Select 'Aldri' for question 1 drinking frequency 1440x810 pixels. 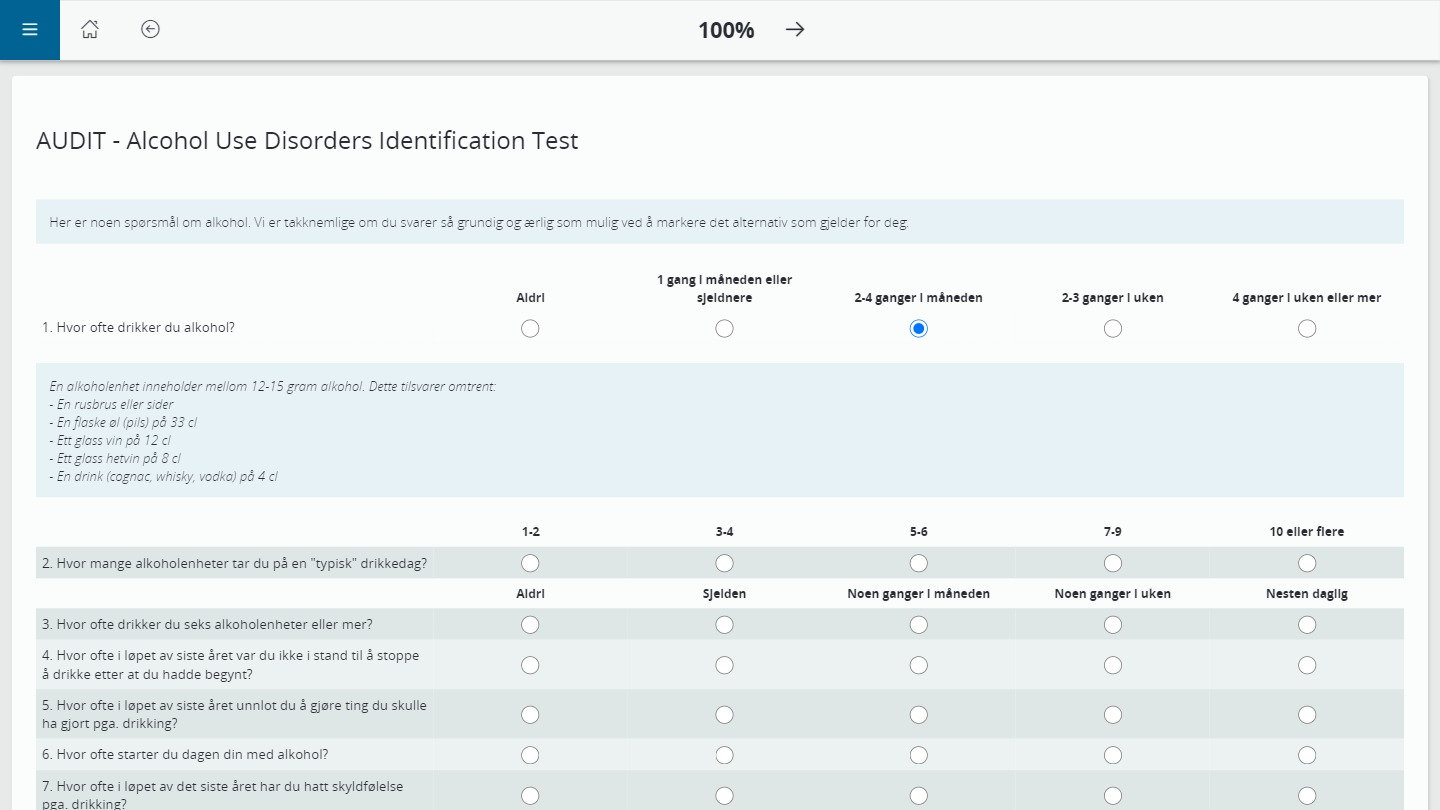tap(530, 329)
